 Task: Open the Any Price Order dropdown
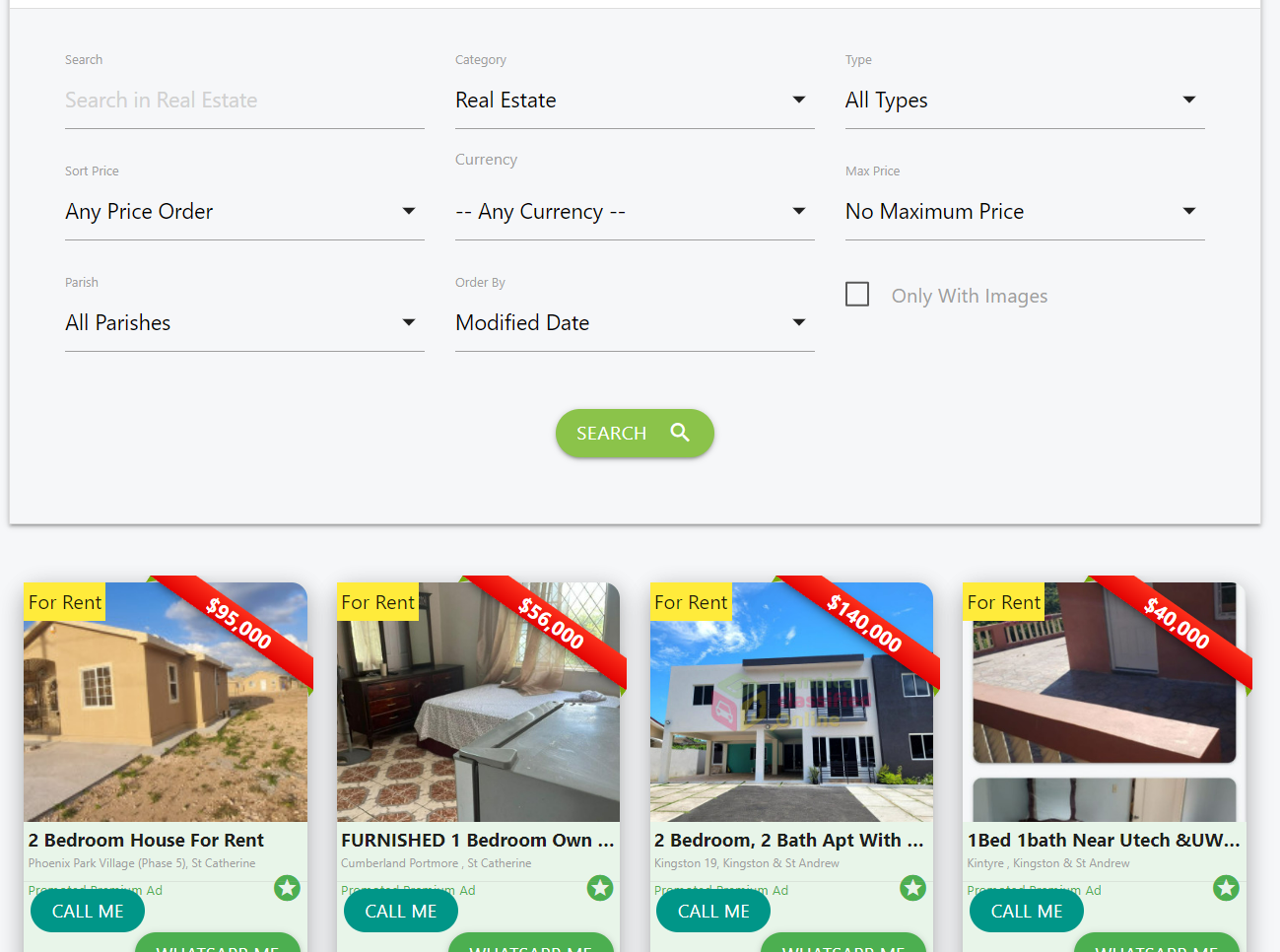(x=244, y=212)
